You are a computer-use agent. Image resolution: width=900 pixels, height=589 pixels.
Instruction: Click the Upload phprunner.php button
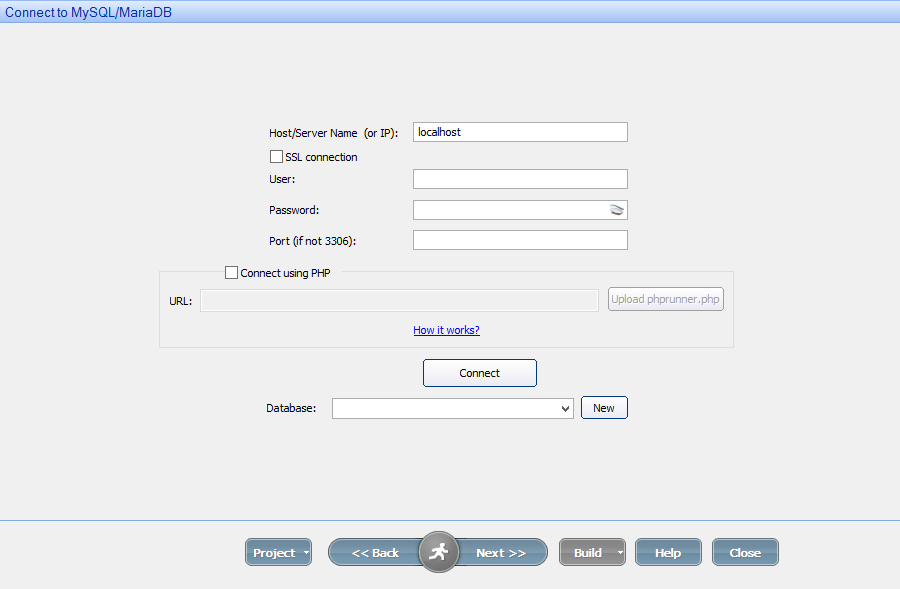point(665,298)
